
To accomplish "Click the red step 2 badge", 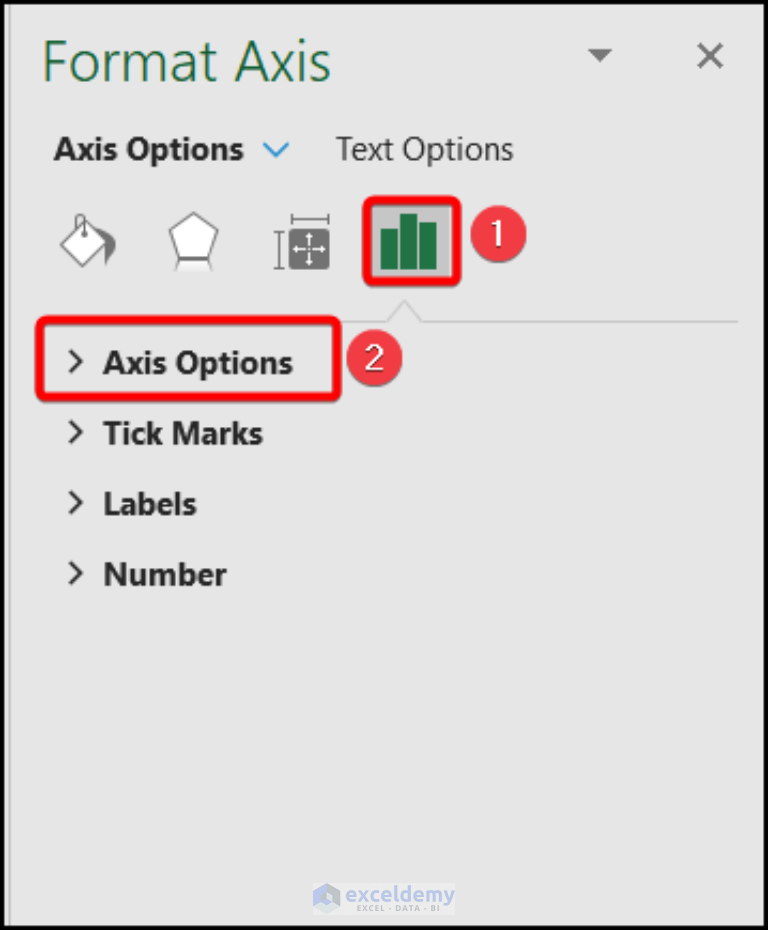I will 374,358.
